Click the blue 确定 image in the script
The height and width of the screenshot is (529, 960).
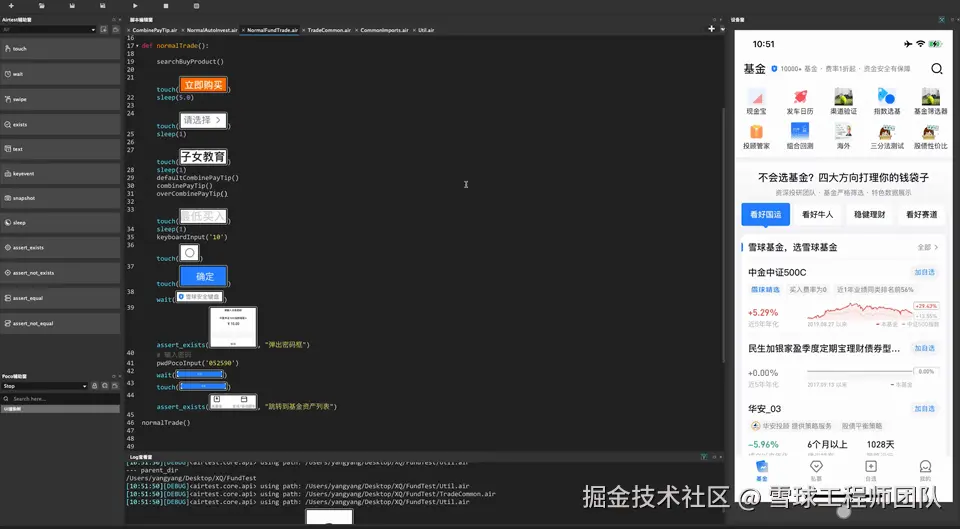pos(204,276)
